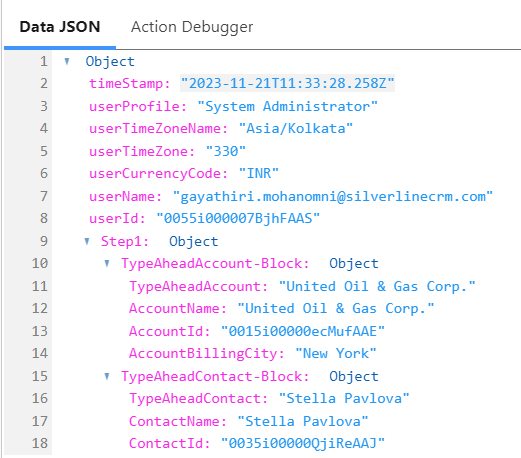Select AccountName value "United Oil & Gas Corp."

336,308
